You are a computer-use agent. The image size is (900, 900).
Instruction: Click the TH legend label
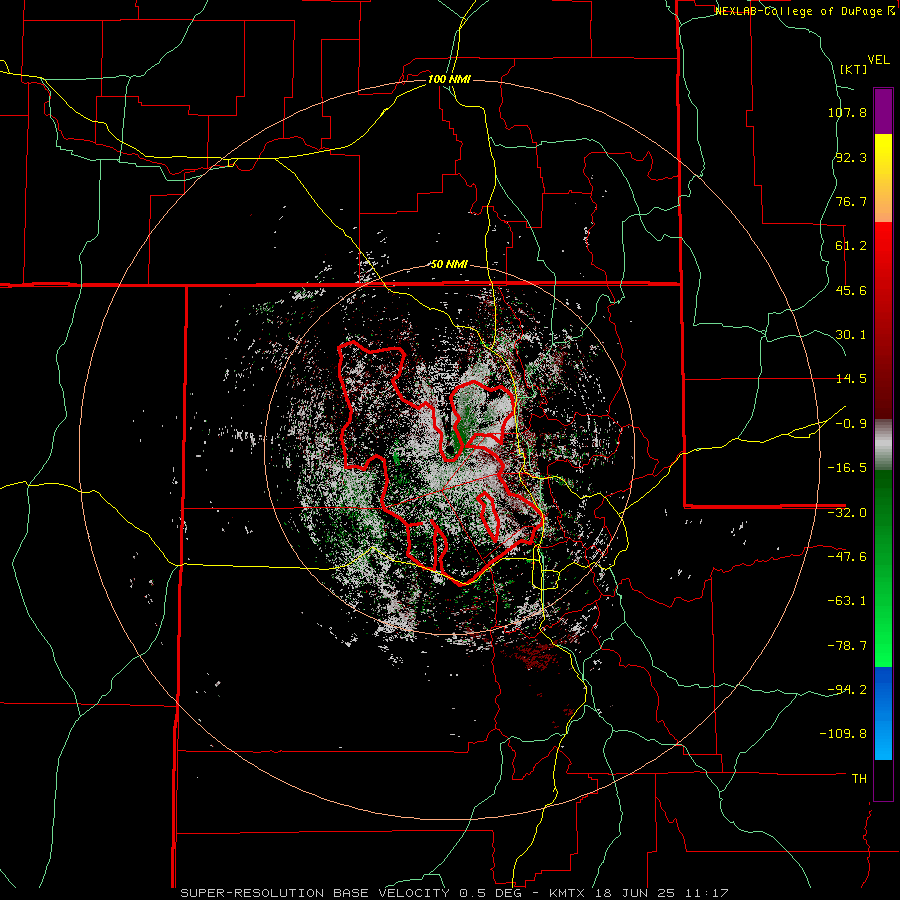[859, 778]
